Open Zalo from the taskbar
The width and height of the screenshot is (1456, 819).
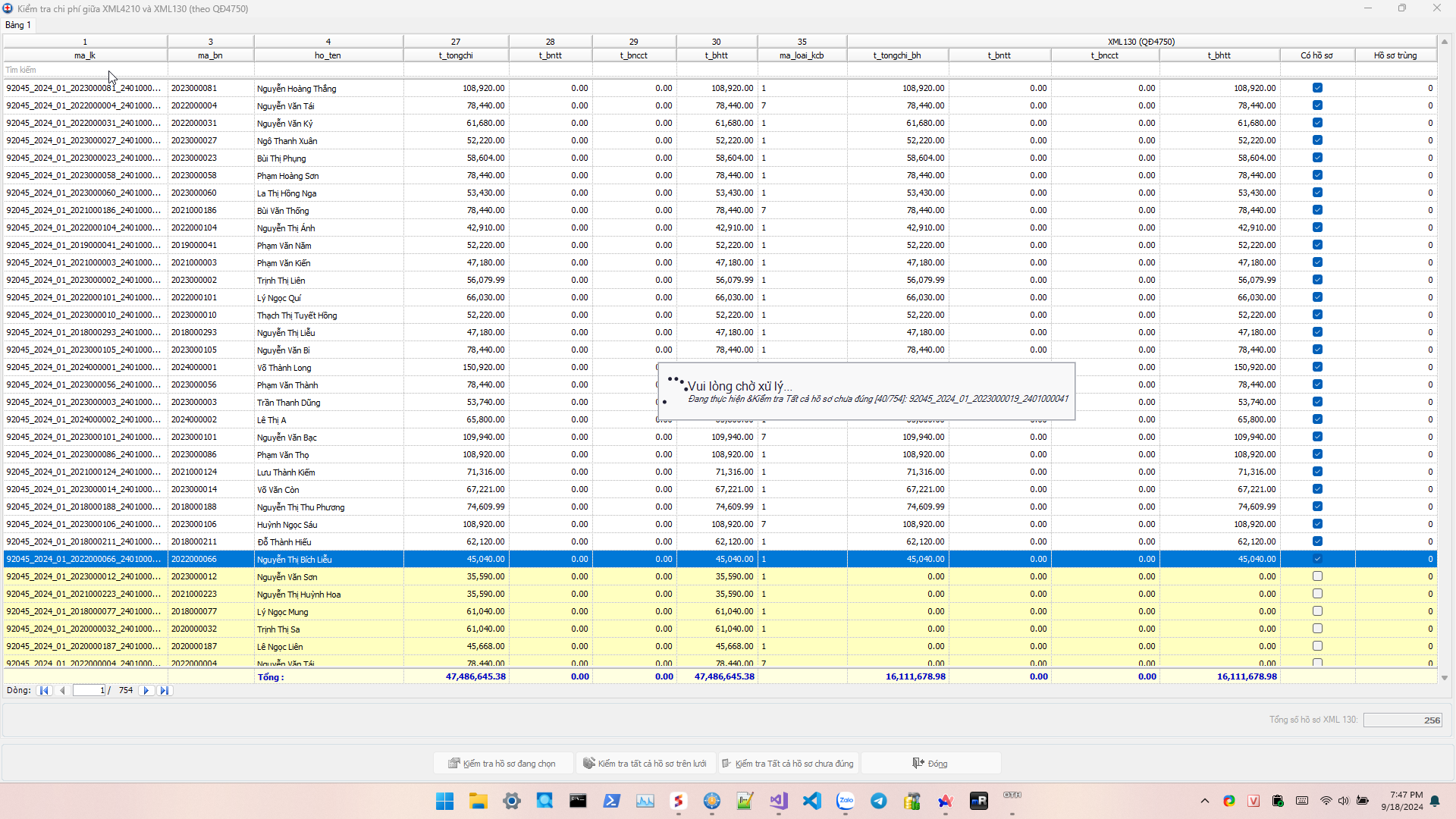pyautogui.click(x=845, y=801)
